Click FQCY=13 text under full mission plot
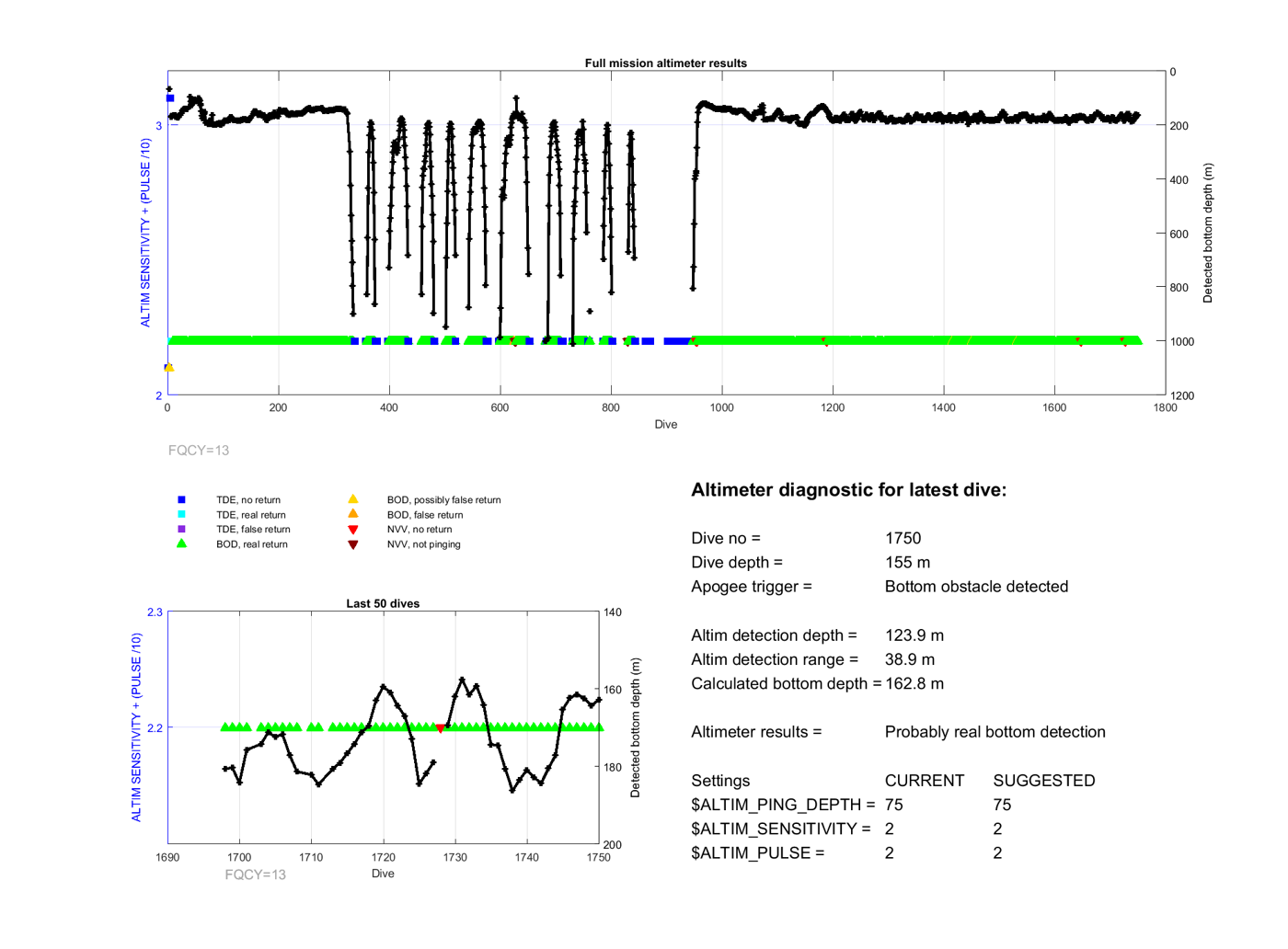 (199, 451)
